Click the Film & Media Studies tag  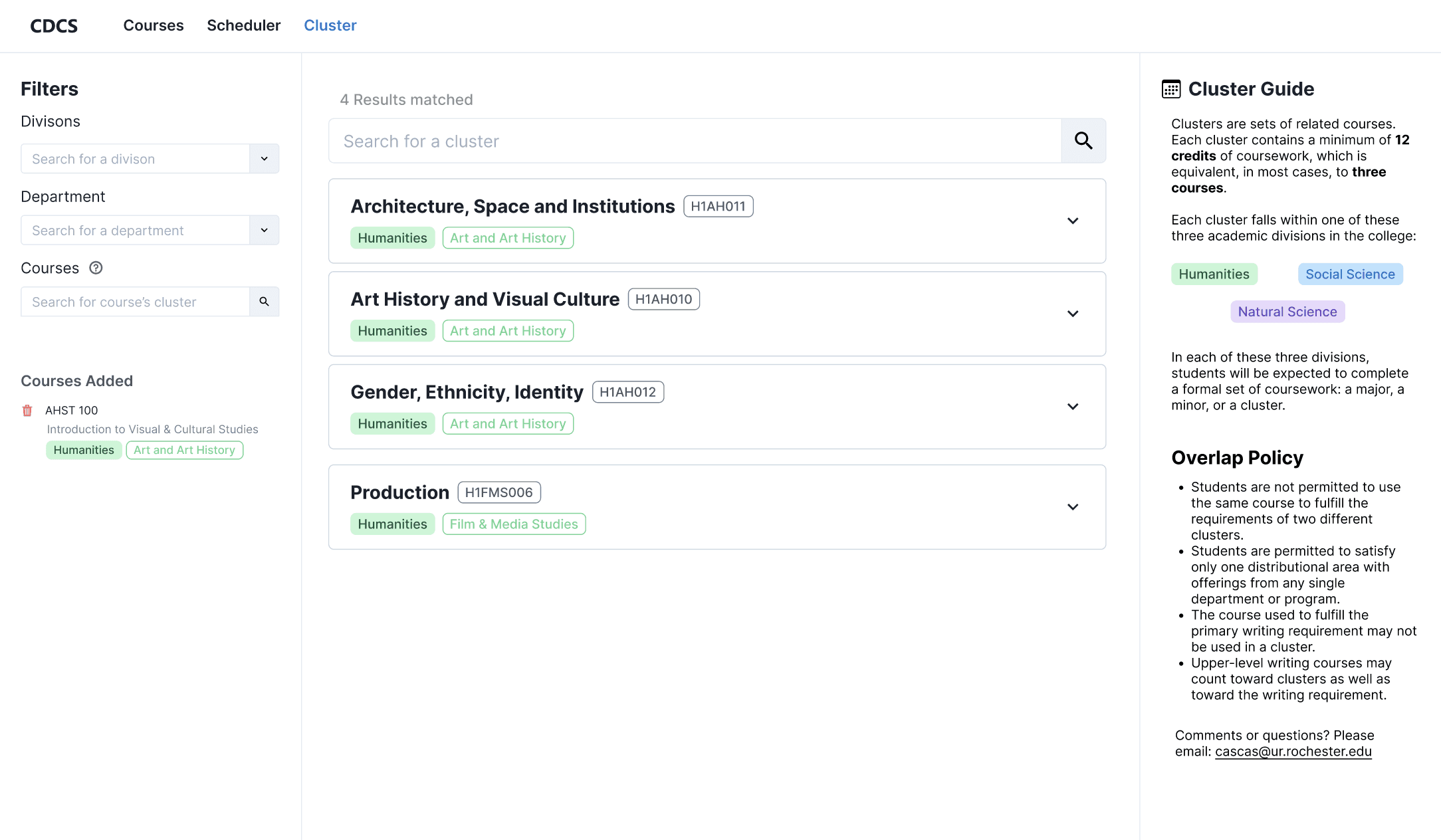tap(514, 524)
